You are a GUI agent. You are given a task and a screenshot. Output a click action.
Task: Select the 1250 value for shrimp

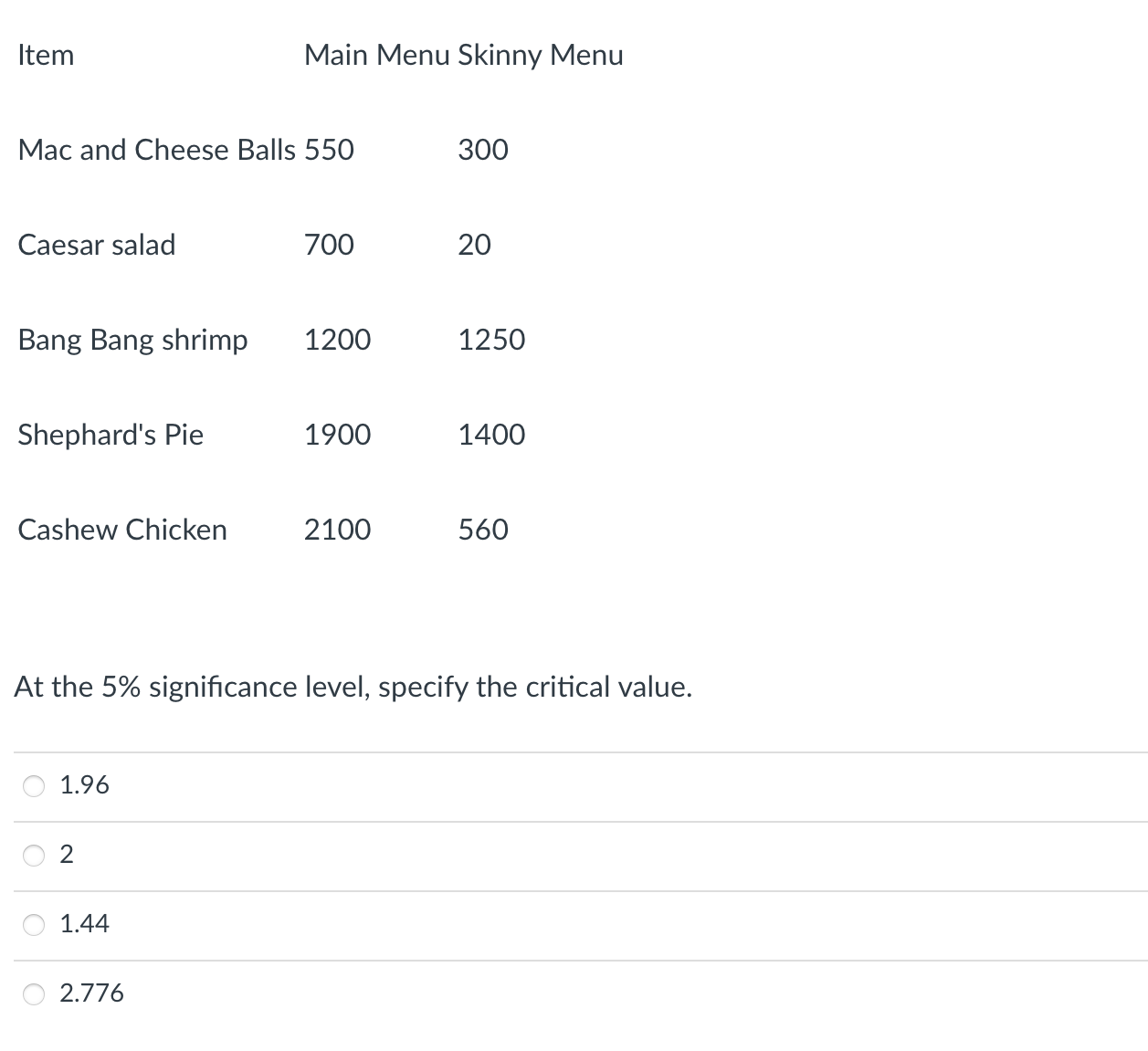tap(491, 340)
